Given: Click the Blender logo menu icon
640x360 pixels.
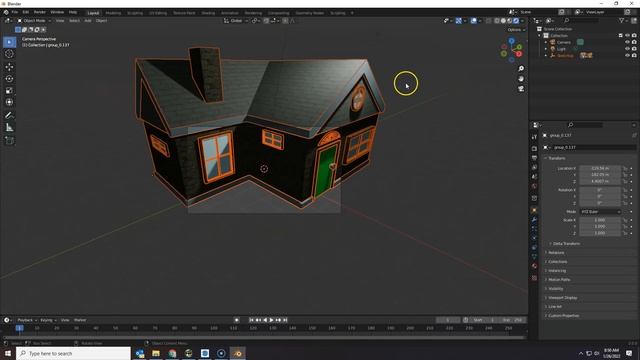Looking at the screenshot, I should 6,12.
